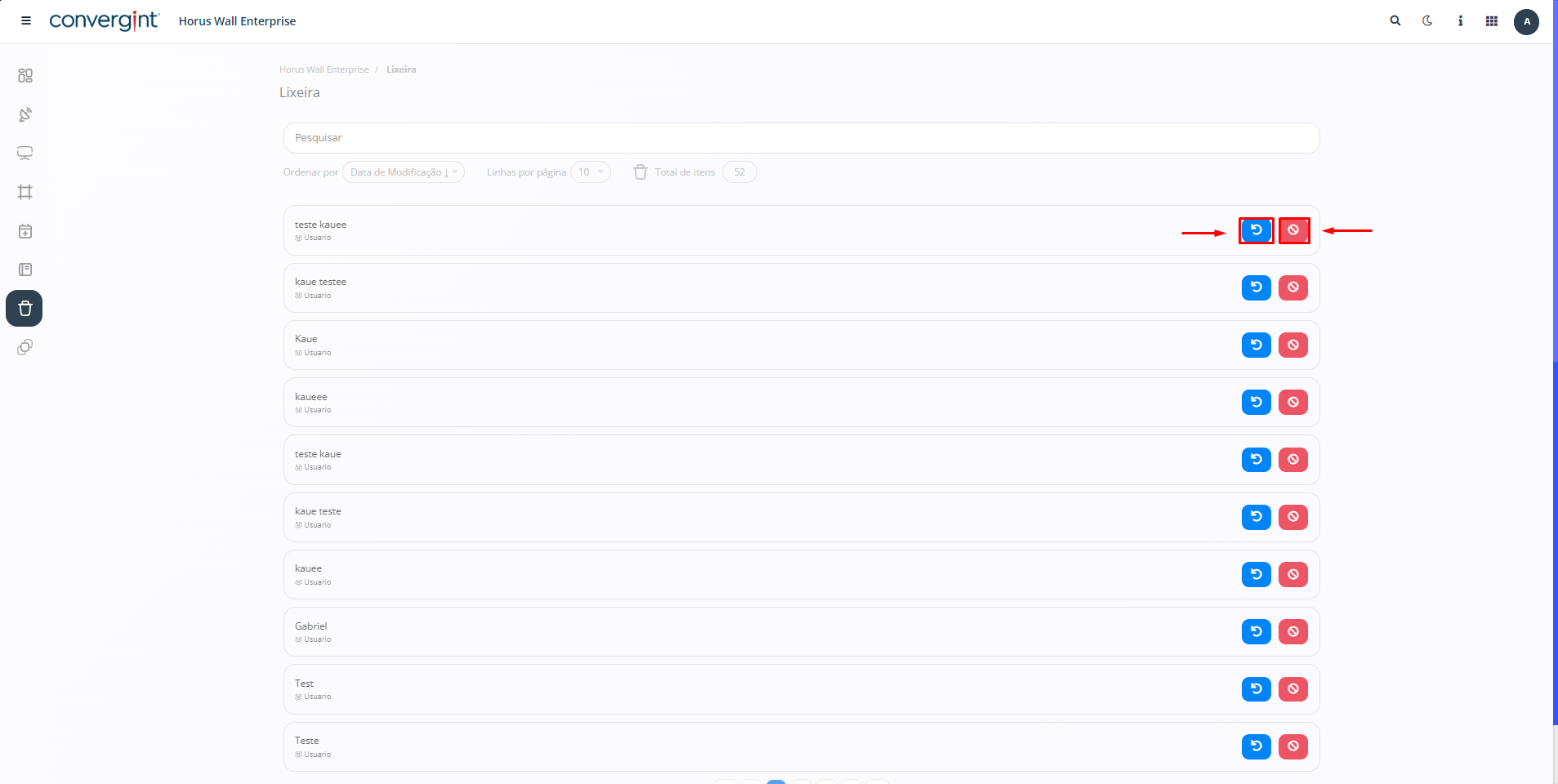Open the dashboard icon in the sidebar
The height and width of the screenshot is (784, 1558).
pos(25,76)
